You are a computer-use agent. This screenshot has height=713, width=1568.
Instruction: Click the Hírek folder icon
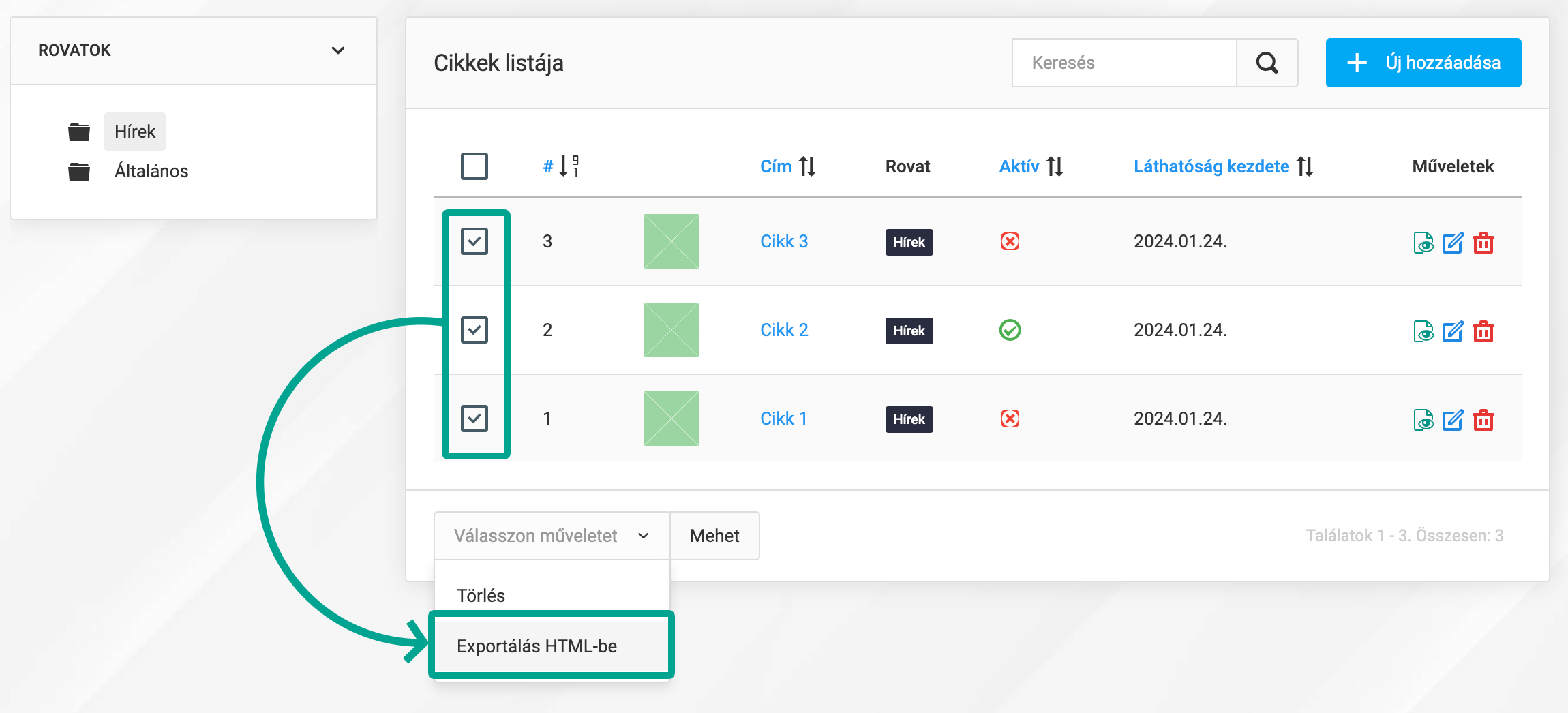point(79,132)
